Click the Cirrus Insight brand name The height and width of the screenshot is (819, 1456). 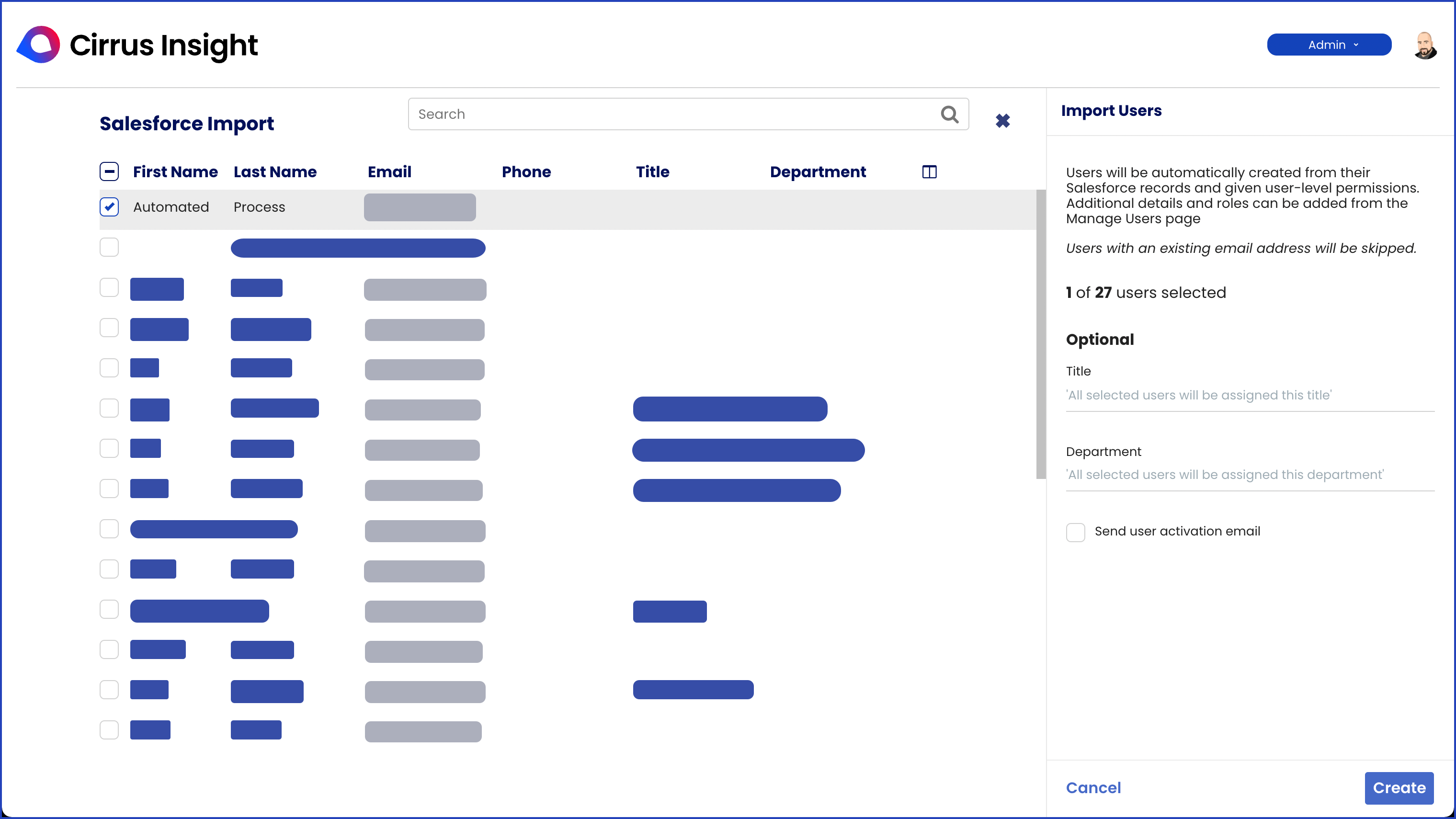pyautogui.click(x=163, y=45)
